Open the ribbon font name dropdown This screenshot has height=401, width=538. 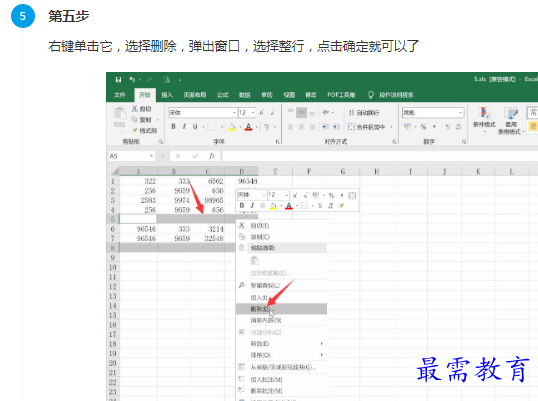[235, 113]
